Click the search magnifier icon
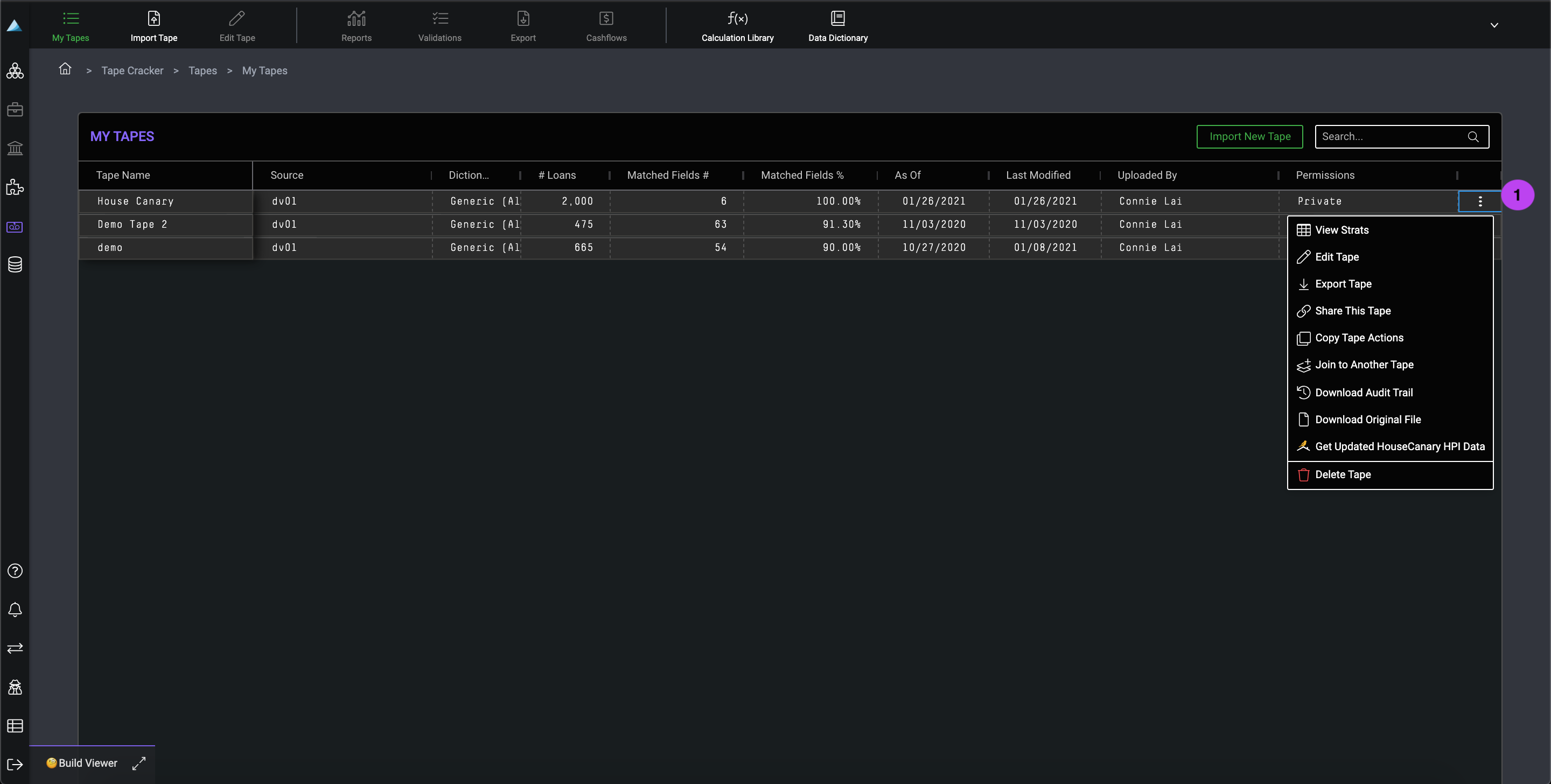This screenshot has height=784, width=1551. pyautogui.click(x=1473, y=137)
